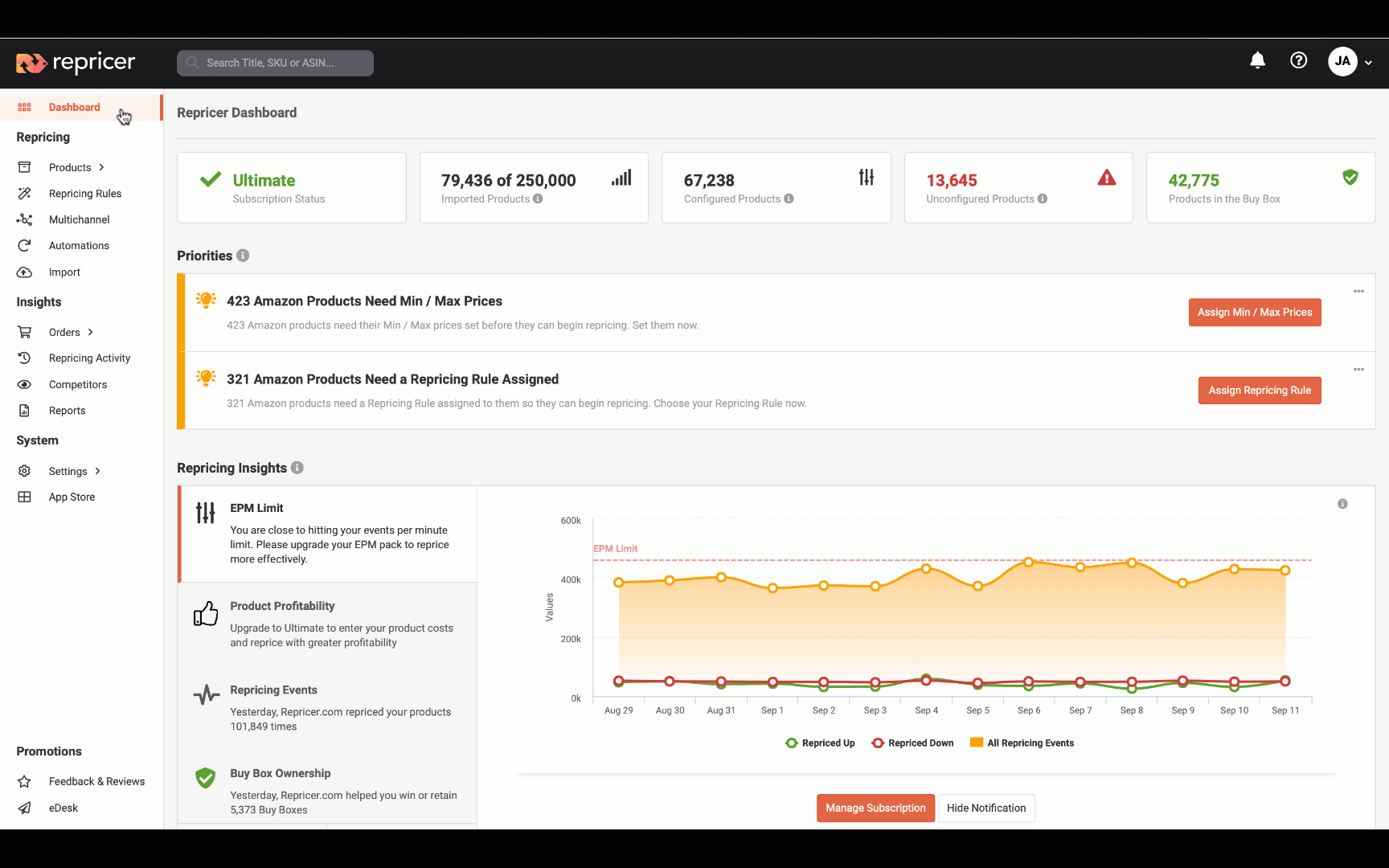Viewport: 1389px width, 868px height.
Task: Toggle All Repricing Events legend series
Action: (1022, 743)
